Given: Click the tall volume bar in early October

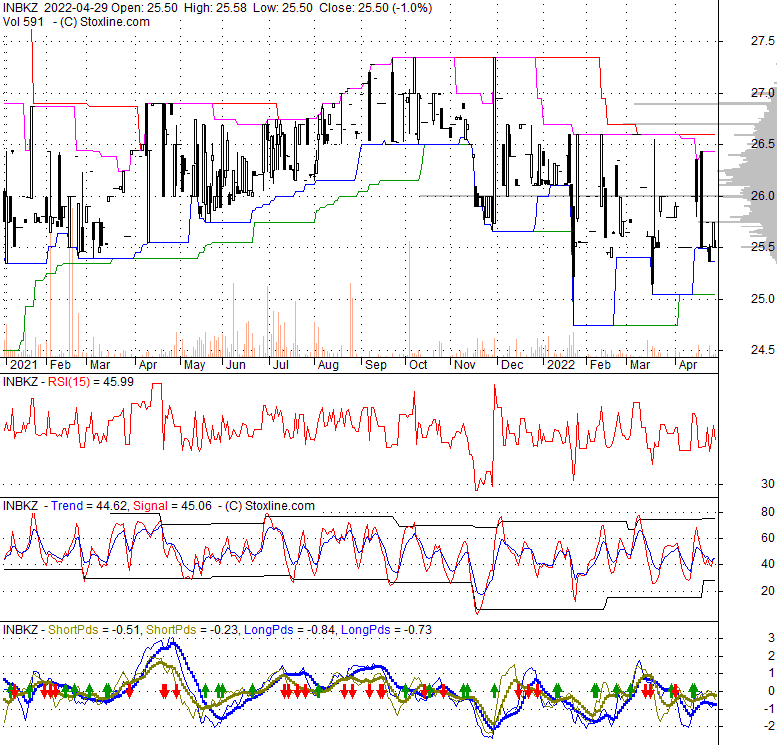Looking at the screenshot, I should [409, 299].
